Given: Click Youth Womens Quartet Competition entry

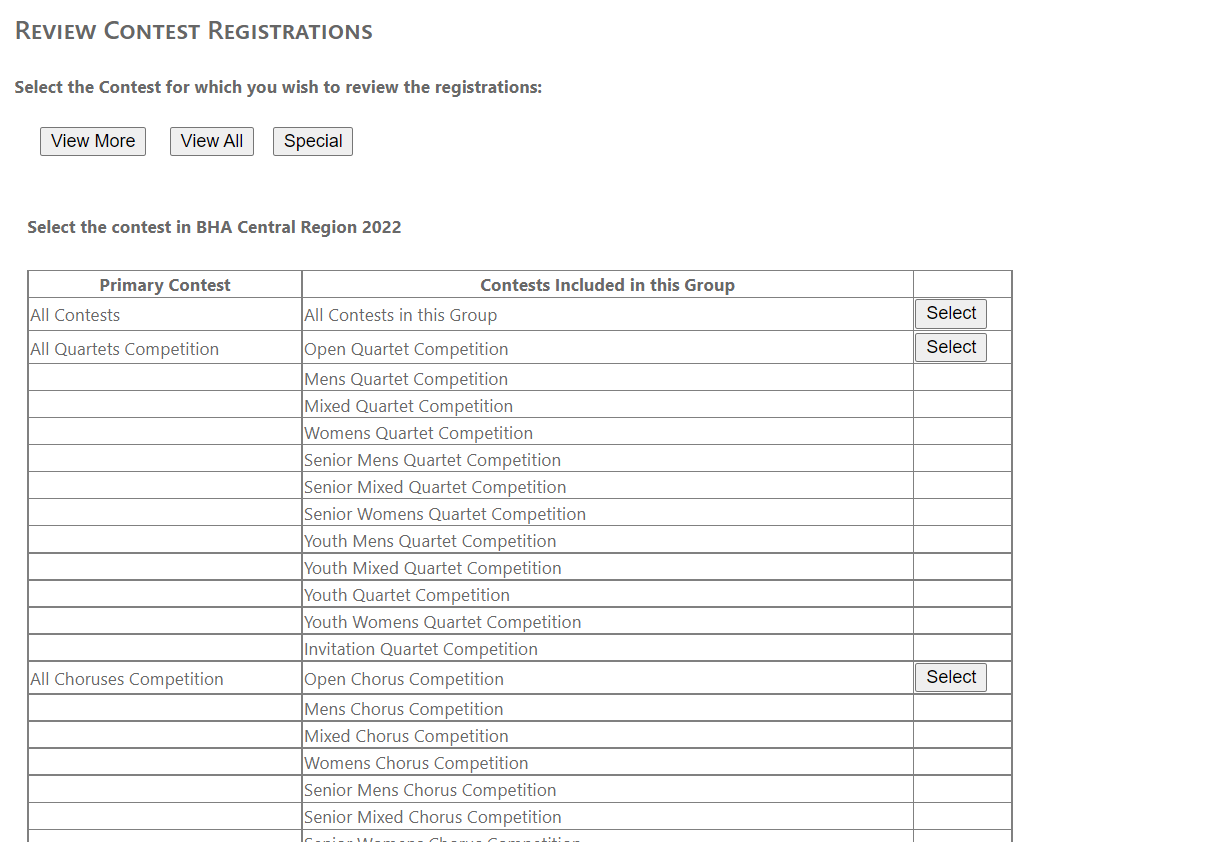Looking at the screenshot, I should tap(442, 622).
